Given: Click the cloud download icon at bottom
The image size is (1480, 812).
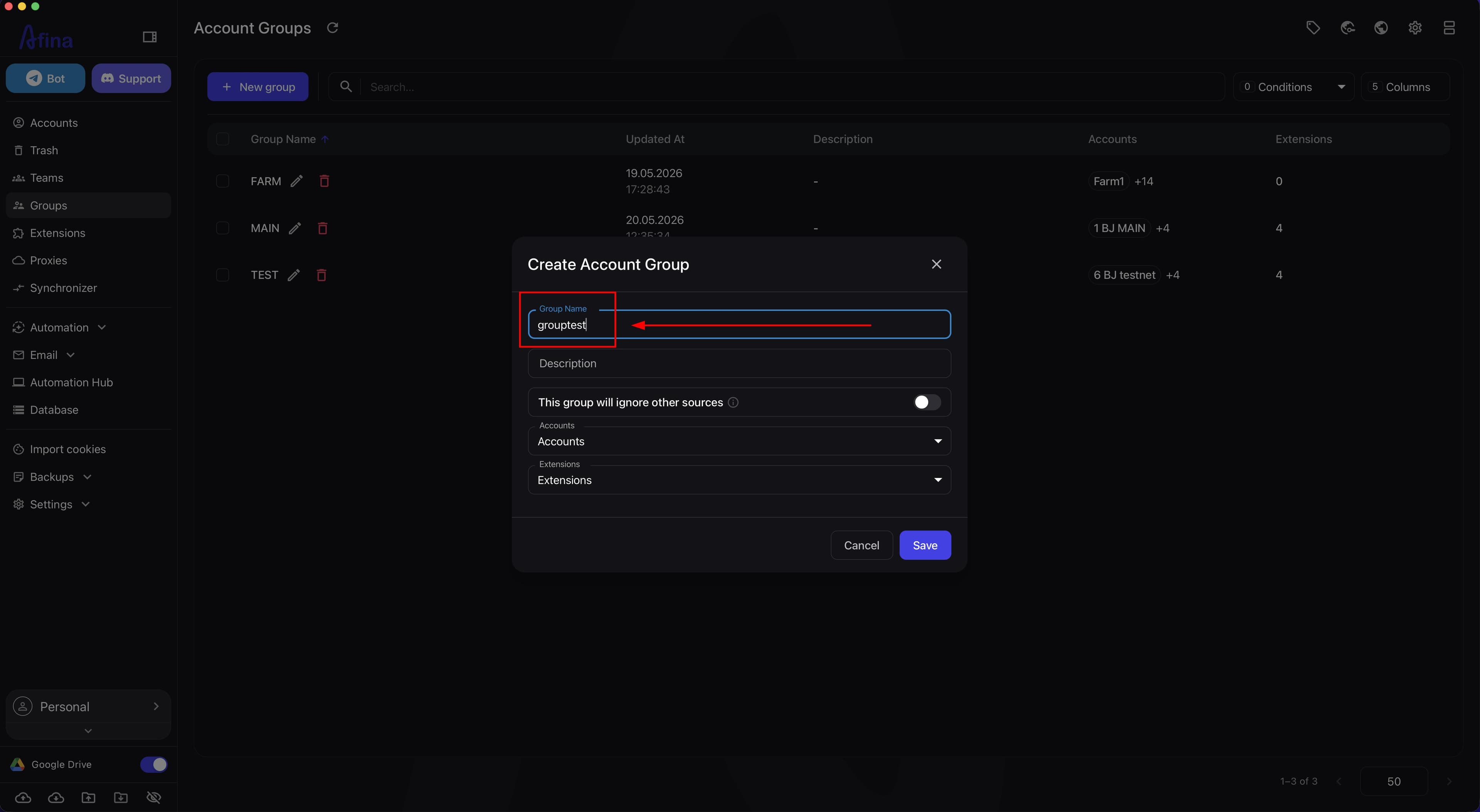Looking at the screenshot, I should 56,798.
